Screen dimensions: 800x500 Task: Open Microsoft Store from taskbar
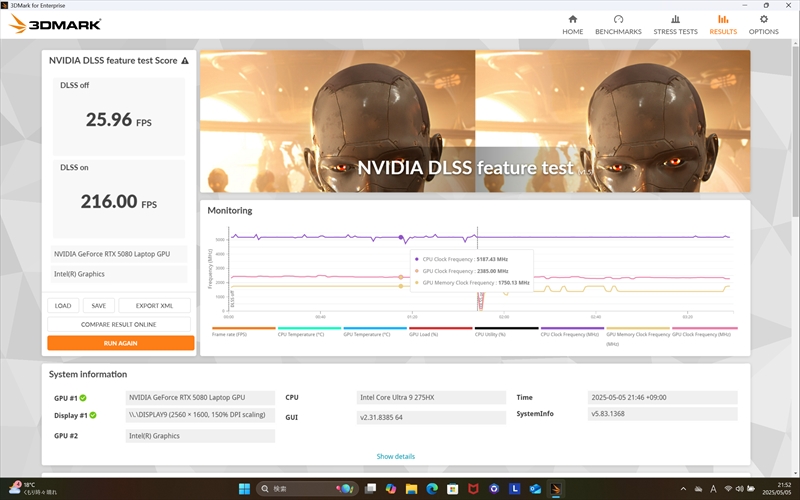tap(452, 489)
